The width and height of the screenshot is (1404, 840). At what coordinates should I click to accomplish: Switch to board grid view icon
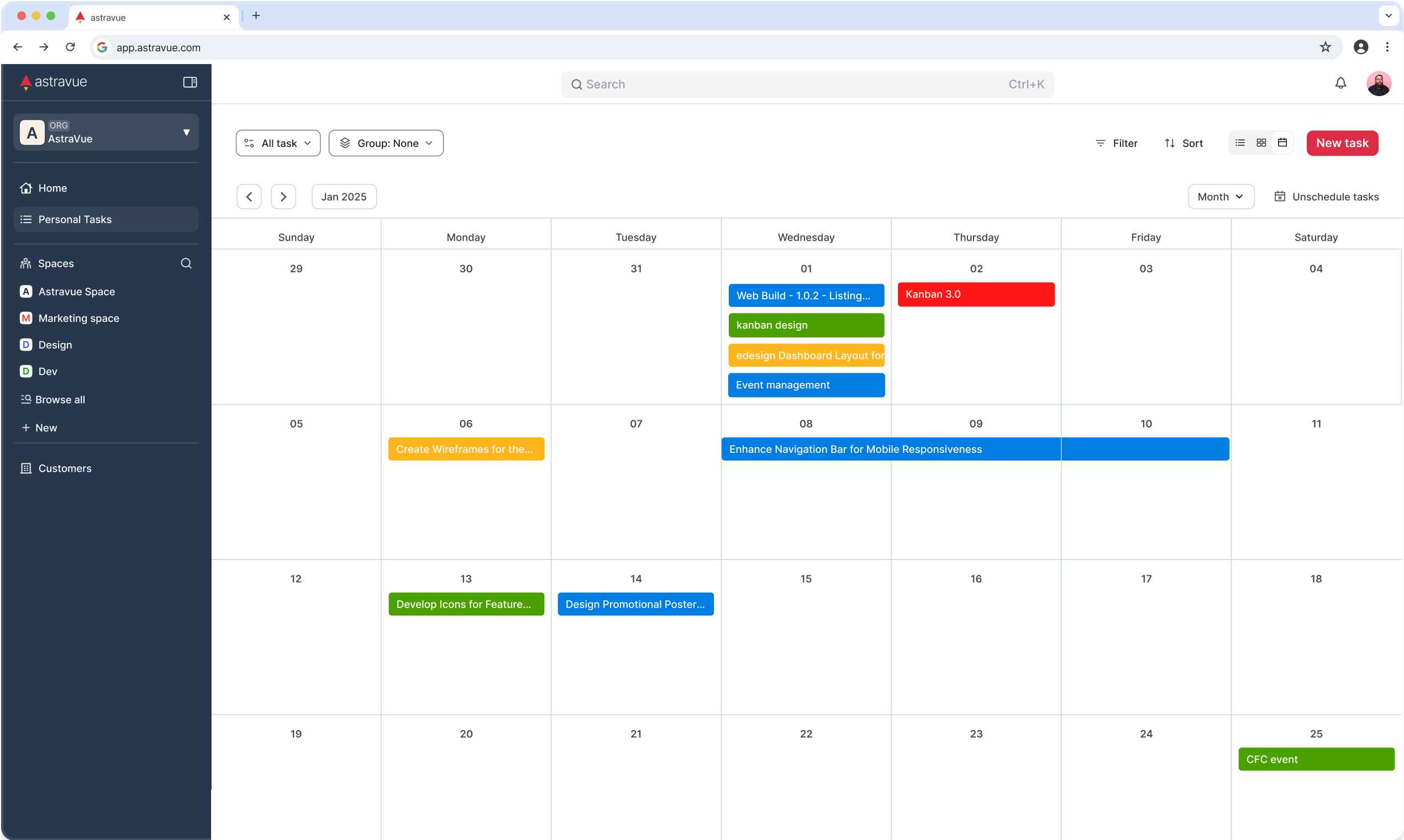click(x=1261, y=142)
